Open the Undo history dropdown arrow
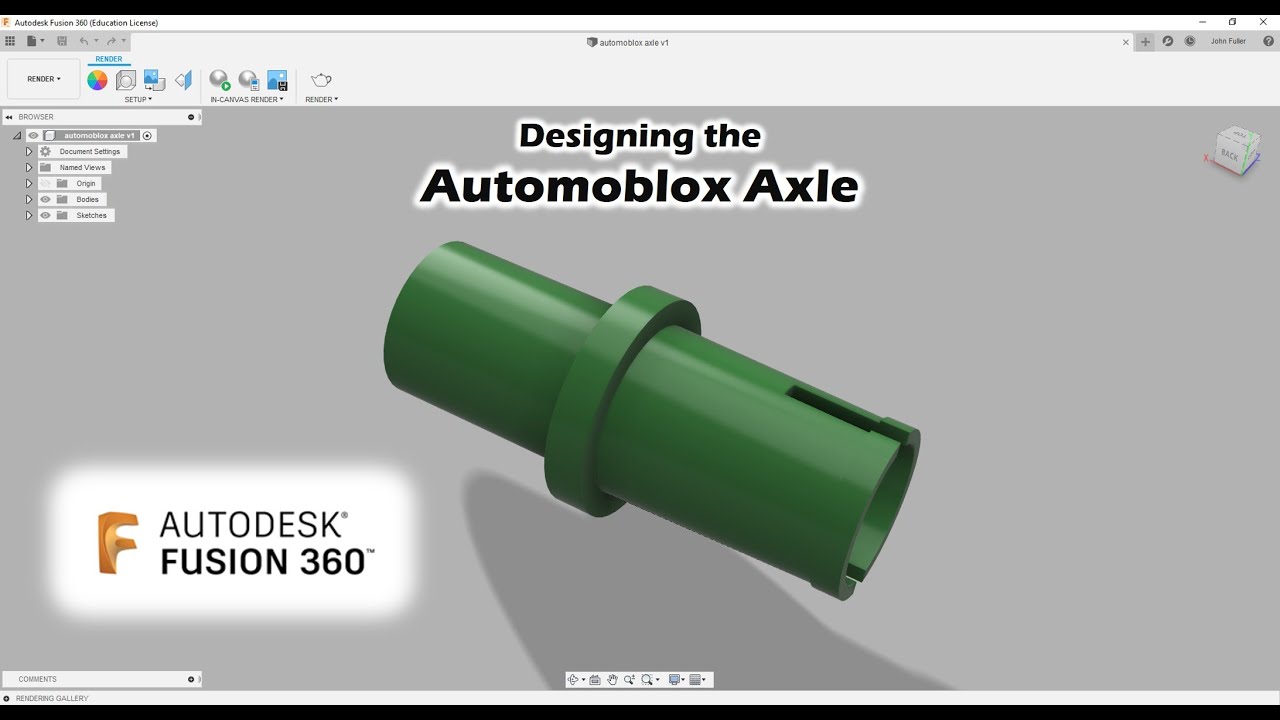The height and width of the screenshot is (720, 1280). 97,41
